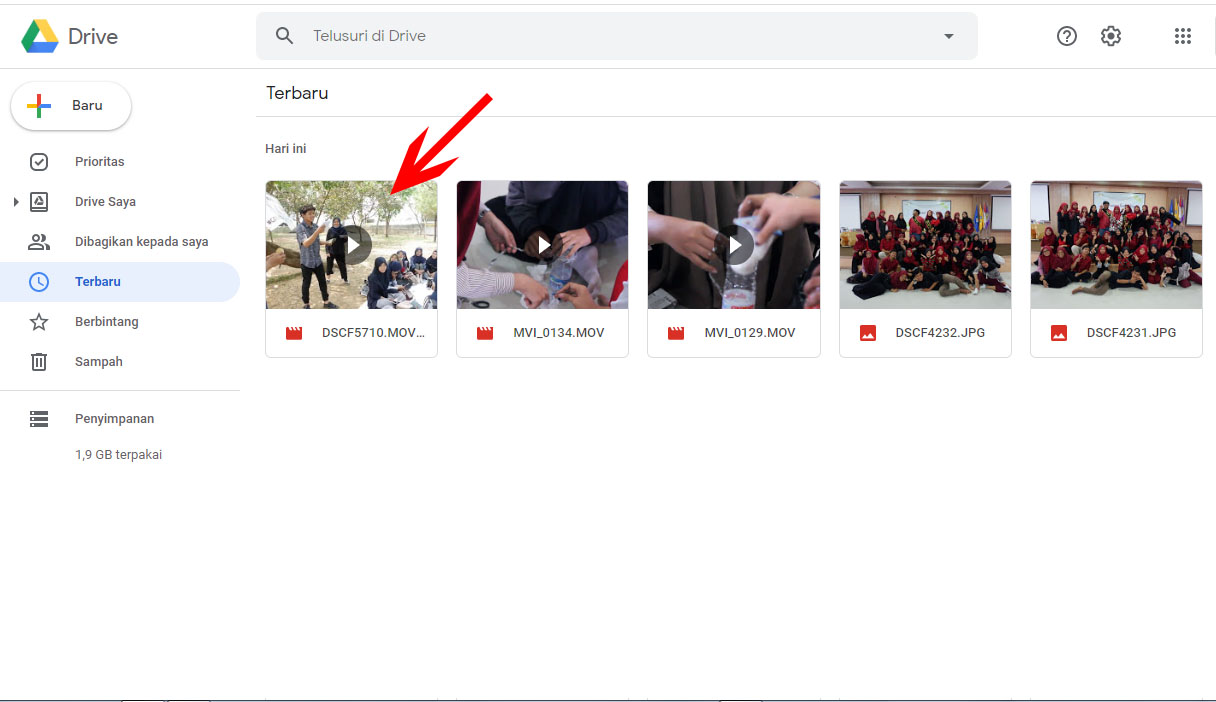The image size is (1216, 702).
Task: Open the DSCF4231.JPG image thumbnail
Action: point(1116,245)
